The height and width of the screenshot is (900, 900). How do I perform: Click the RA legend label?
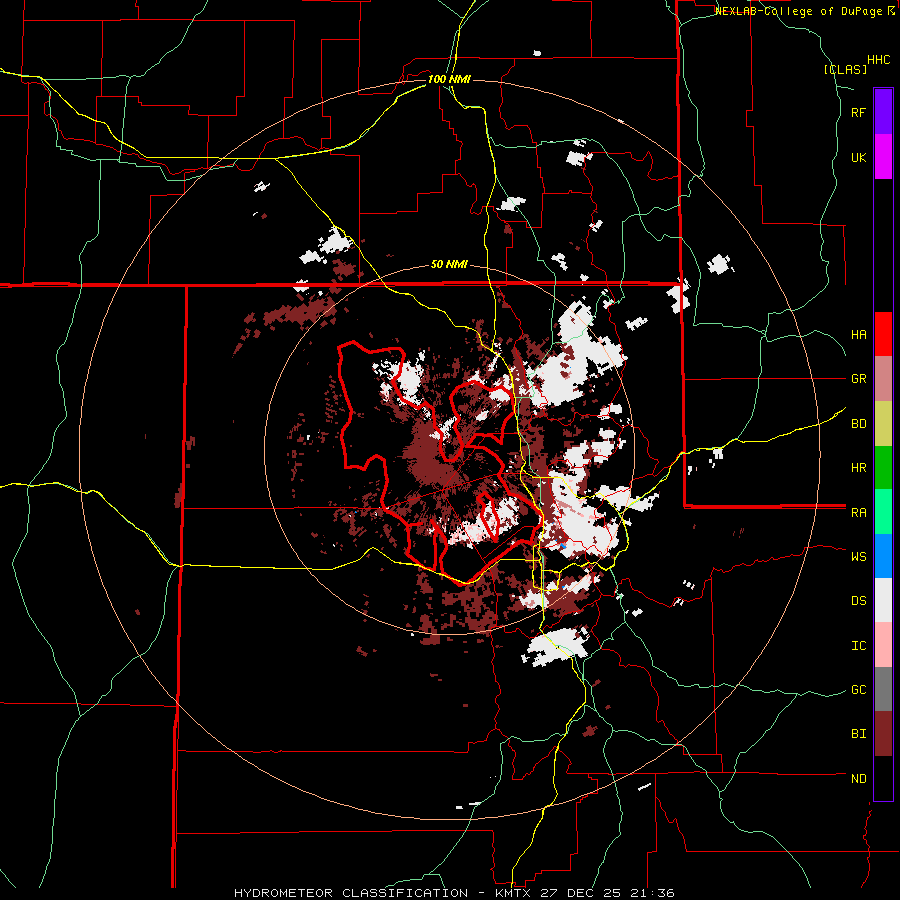click(859, 513)
